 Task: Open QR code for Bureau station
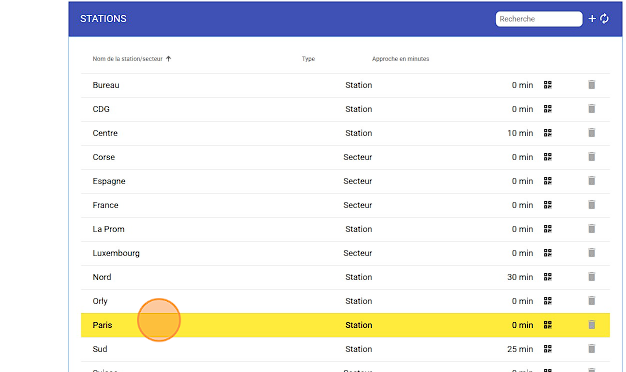[x=548, y=85]
